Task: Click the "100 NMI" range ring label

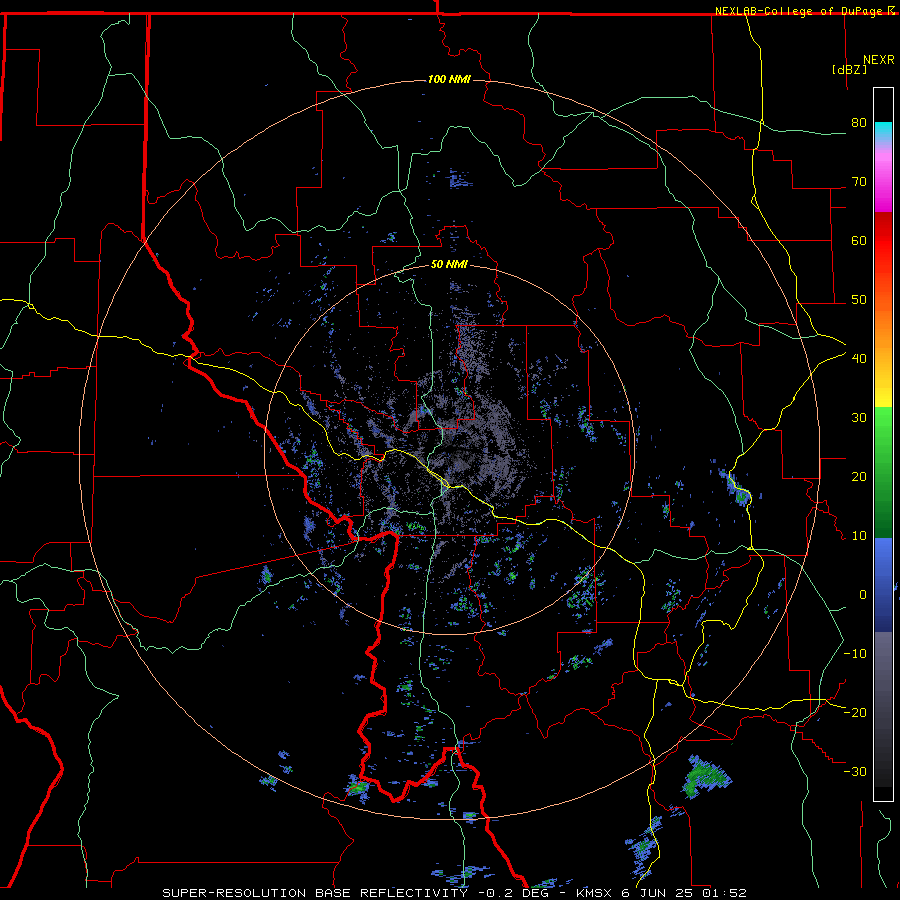Action: coord(449,79)
